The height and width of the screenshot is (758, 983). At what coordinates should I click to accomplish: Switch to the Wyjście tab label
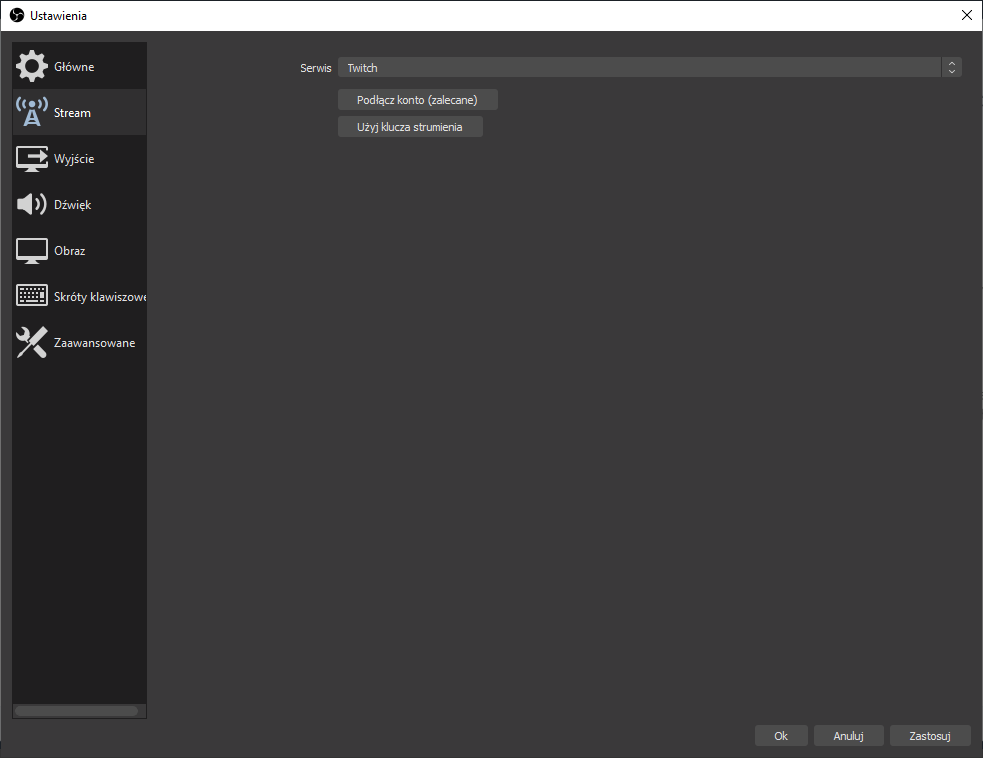(74, 159)
